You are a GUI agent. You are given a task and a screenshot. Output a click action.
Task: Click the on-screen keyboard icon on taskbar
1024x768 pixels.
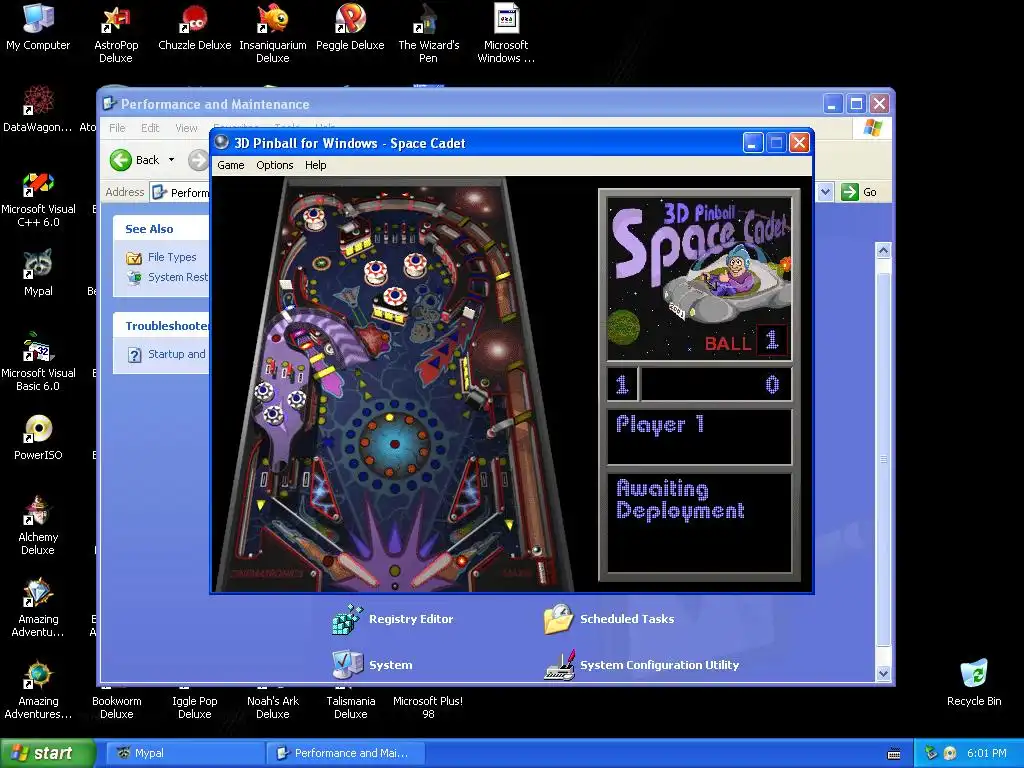coord(895,754)
